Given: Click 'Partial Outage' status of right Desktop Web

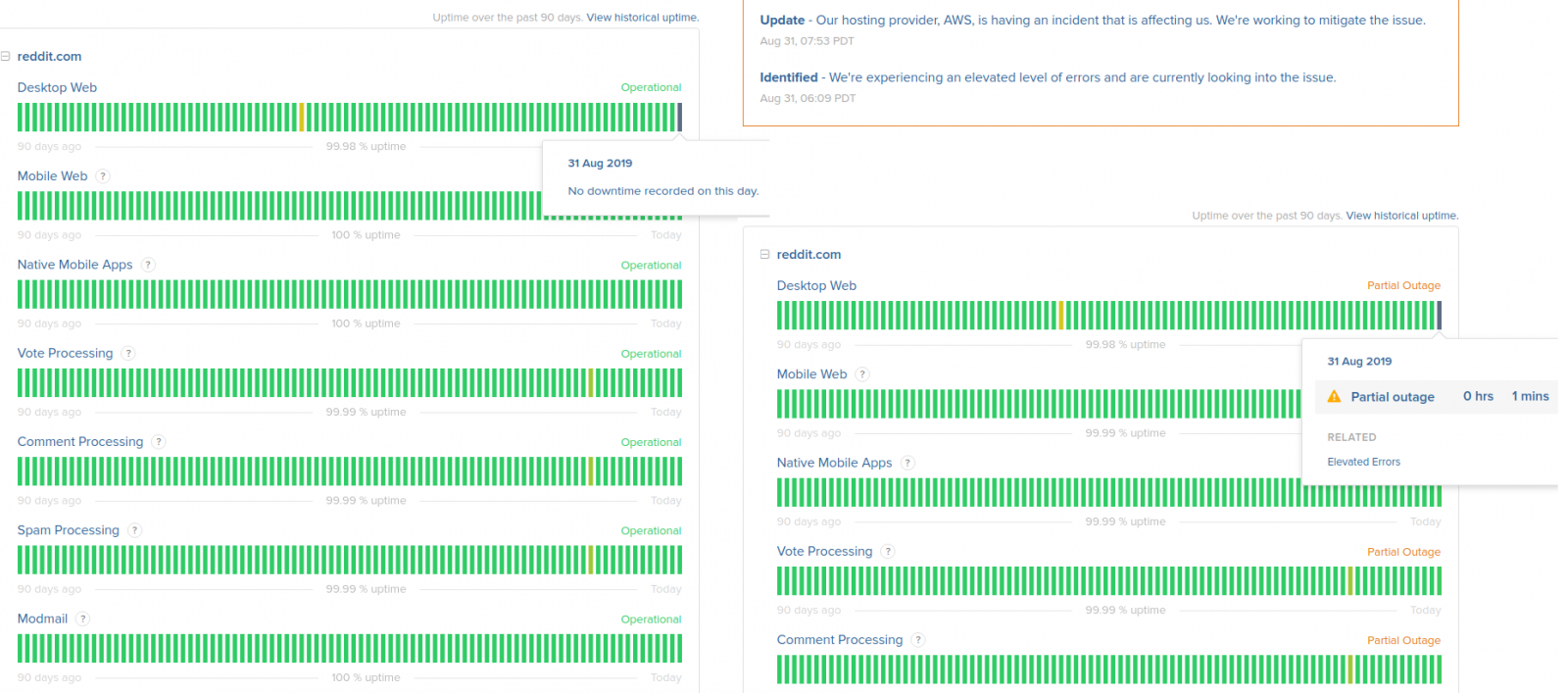Looking at the screenshot, I should (1403, 285).
